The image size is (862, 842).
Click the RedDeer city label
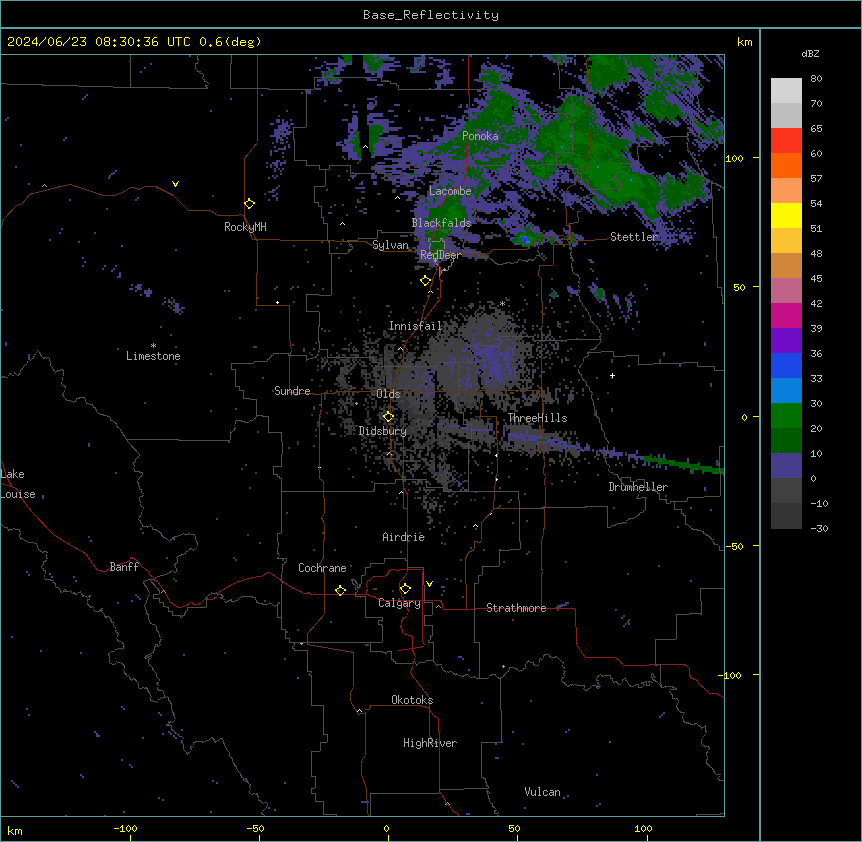[440, 254]
